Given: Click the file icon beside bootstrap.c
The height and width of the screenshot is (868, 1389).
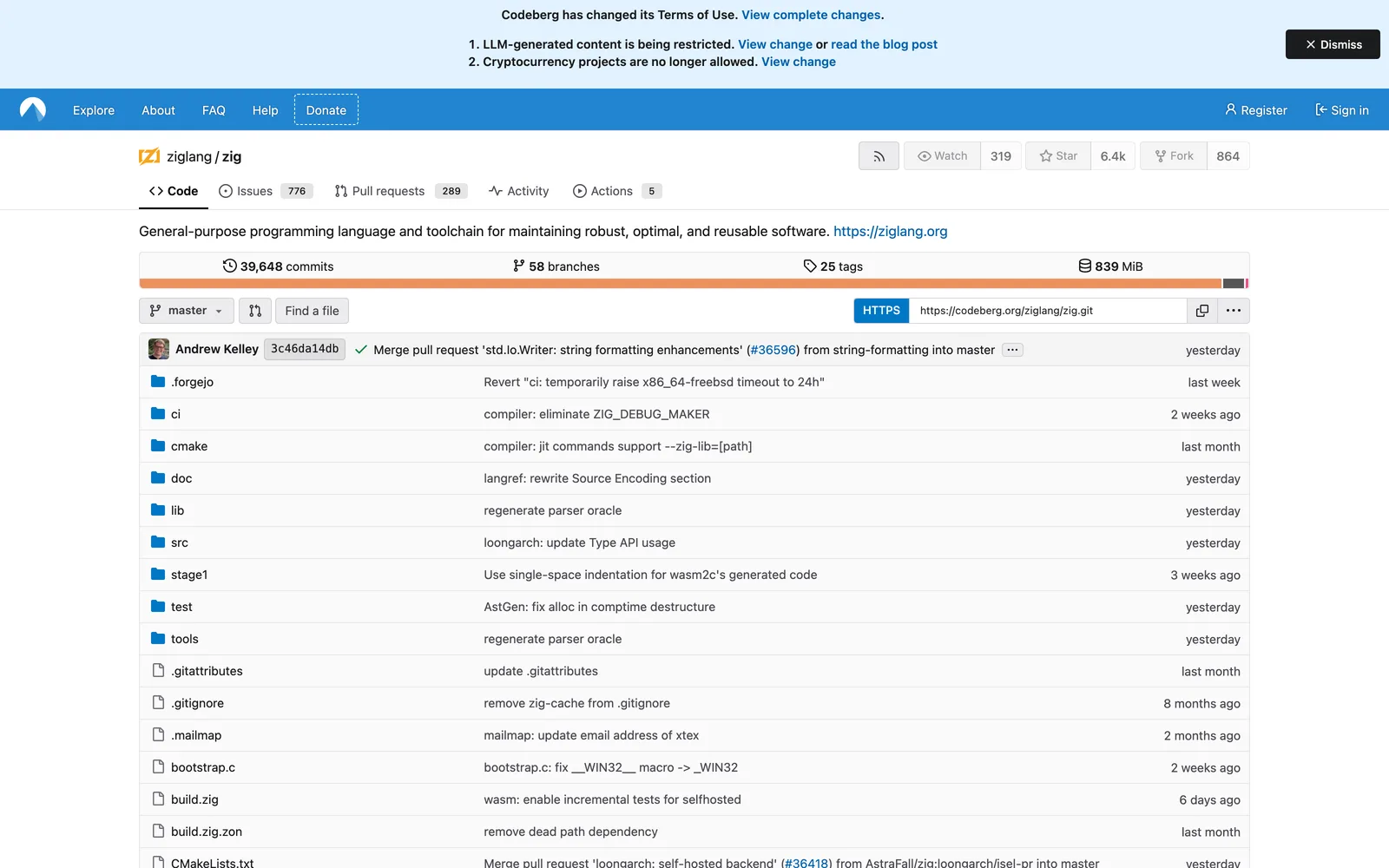Looking at the screenshot, I should [158, 766].
